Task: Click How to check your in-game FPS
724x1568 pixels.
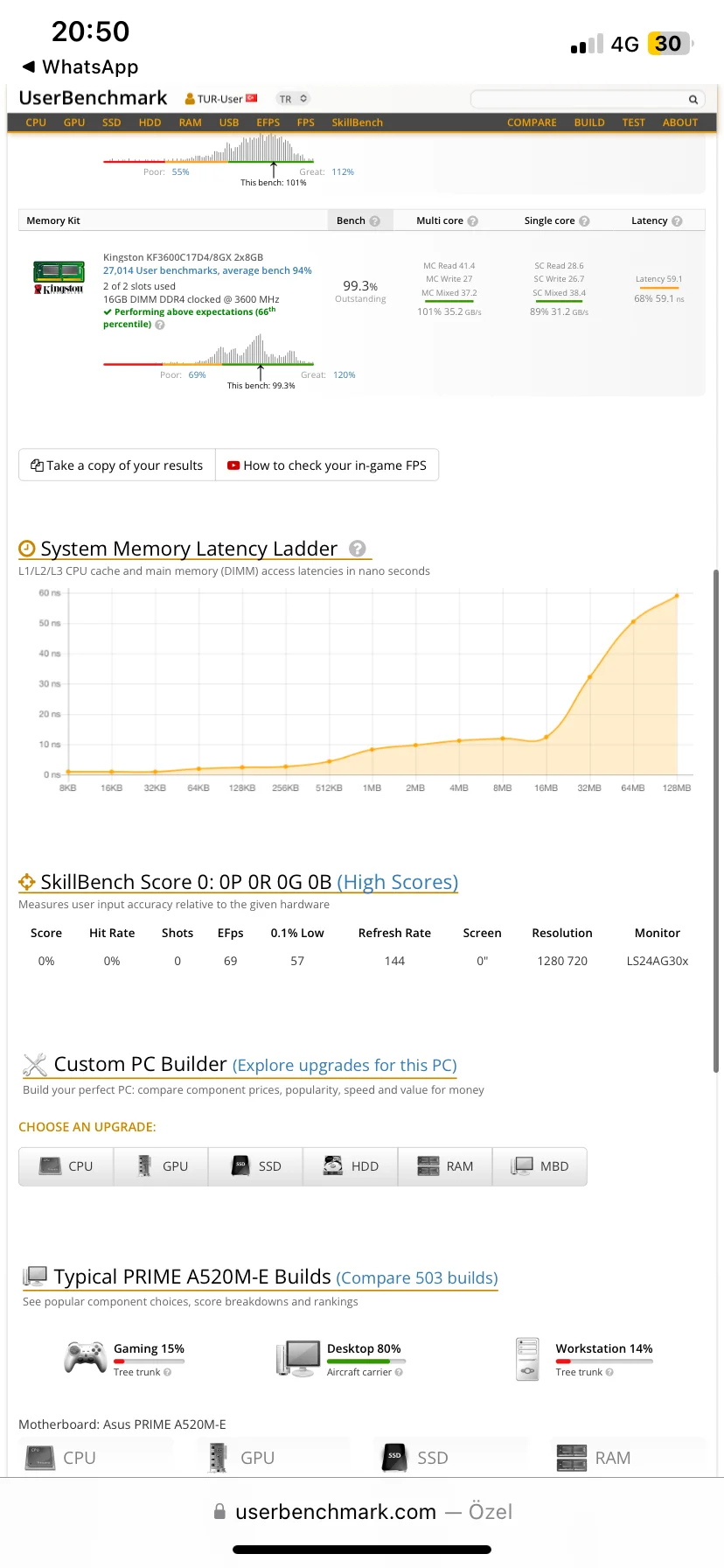Action: click(x=327, y=465)
